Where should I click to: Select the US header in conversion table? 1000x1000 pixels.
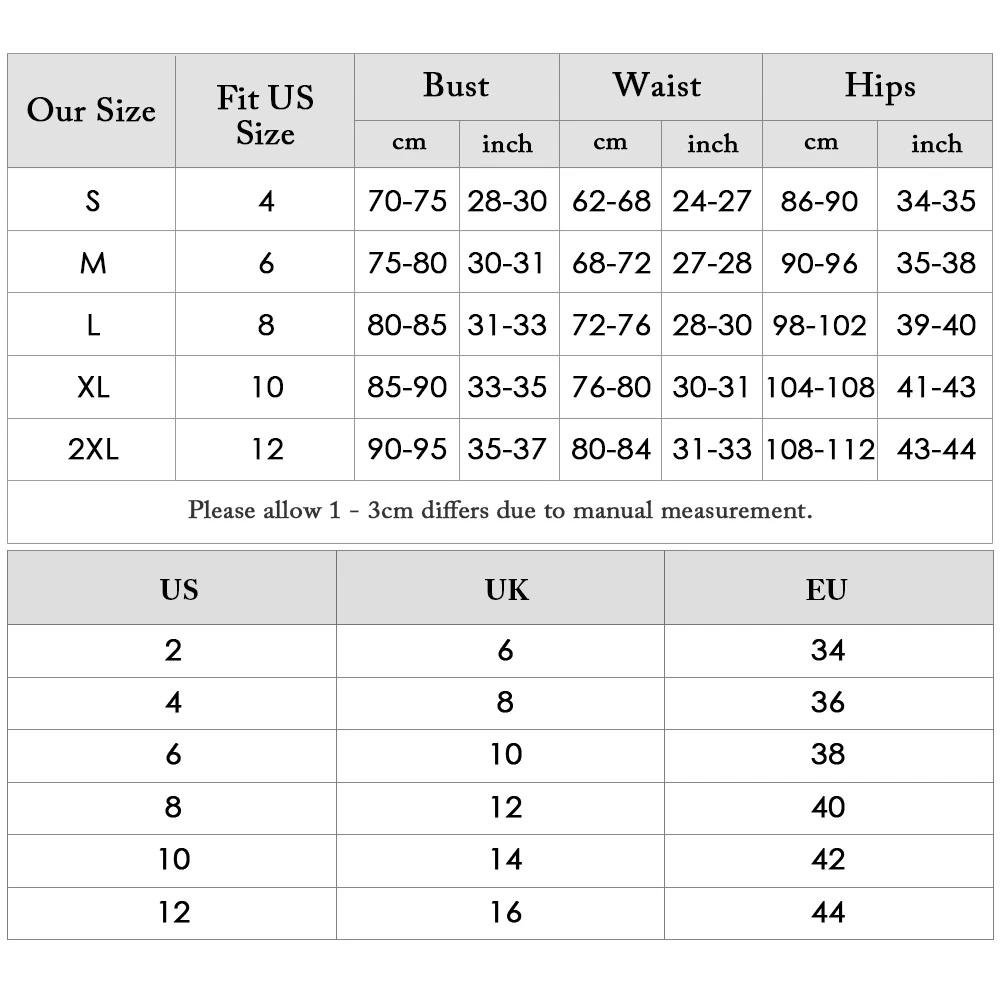click(x=179, y=590)
